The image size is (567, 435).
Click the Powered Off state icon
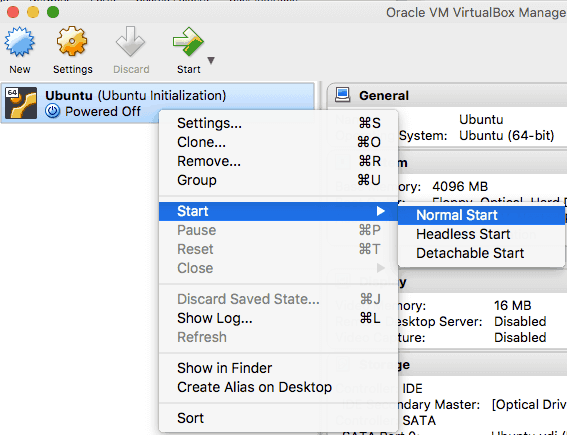[x=52, y=111]
